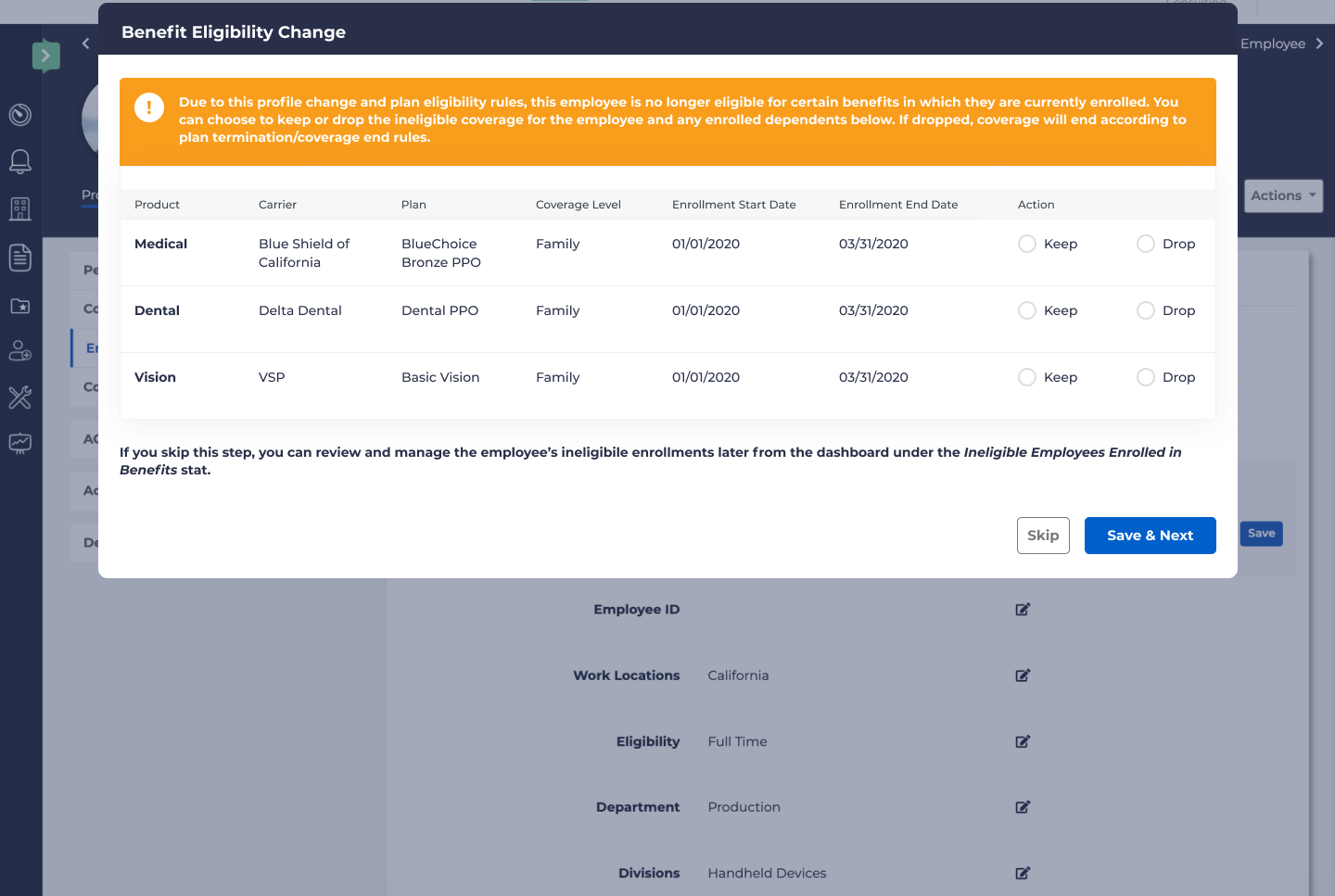
Task: Go to next Employee using chevron
Action: click(x=1319, y=44)
